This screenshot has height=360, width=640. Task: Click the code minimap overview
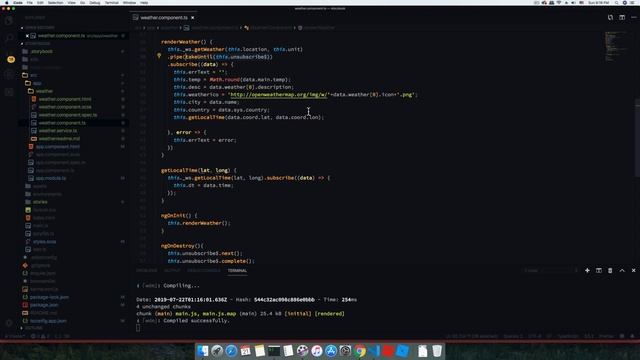point(616,47)
